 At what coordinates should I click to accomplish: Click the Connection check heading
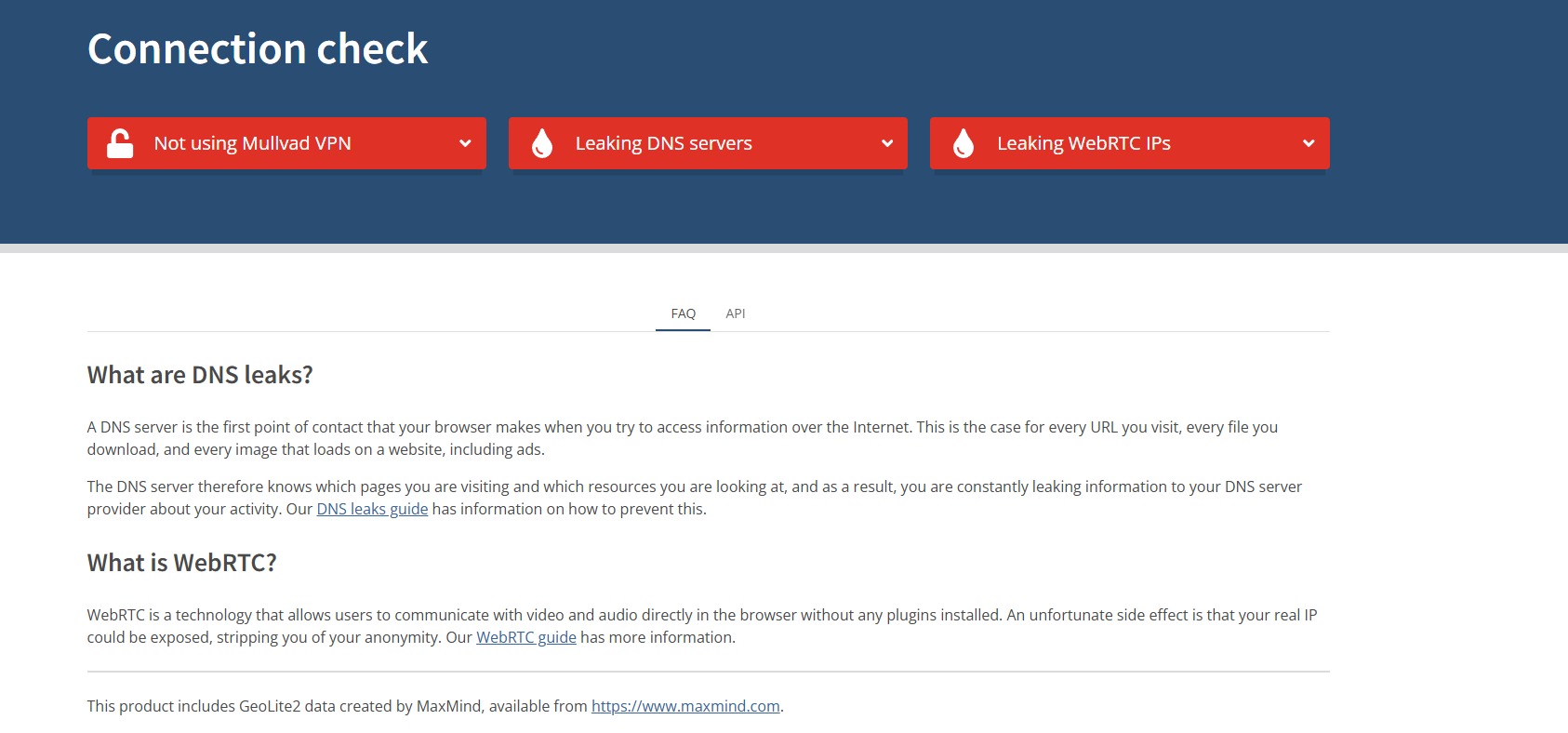pyautogui.click(x=258, y=48)
